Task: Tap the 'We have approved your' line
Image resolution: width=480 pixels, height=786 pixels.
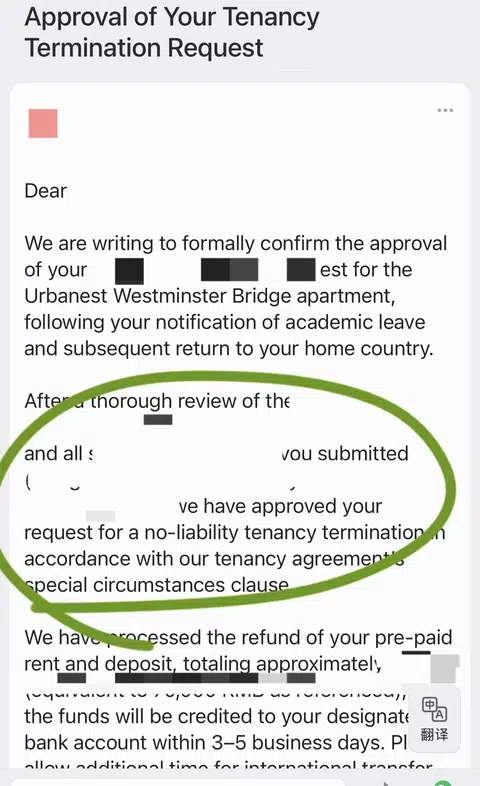Action: (x=281, y=506)
